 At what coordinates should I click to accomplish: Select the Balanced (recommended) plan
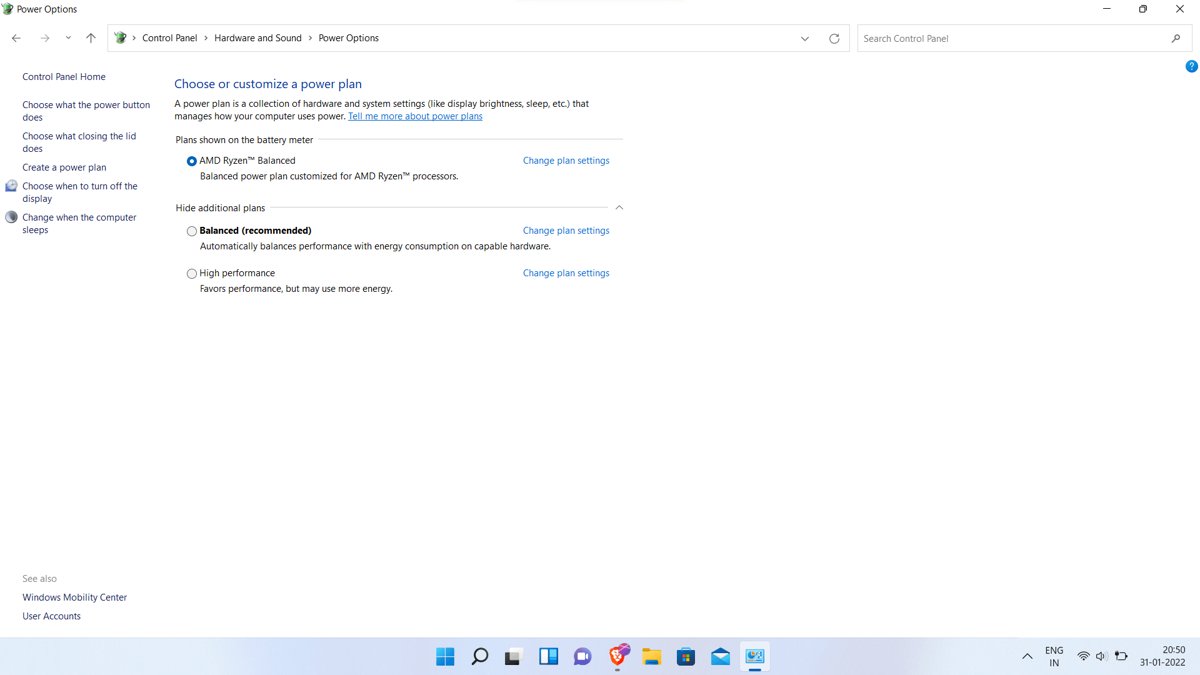point(192,231)
